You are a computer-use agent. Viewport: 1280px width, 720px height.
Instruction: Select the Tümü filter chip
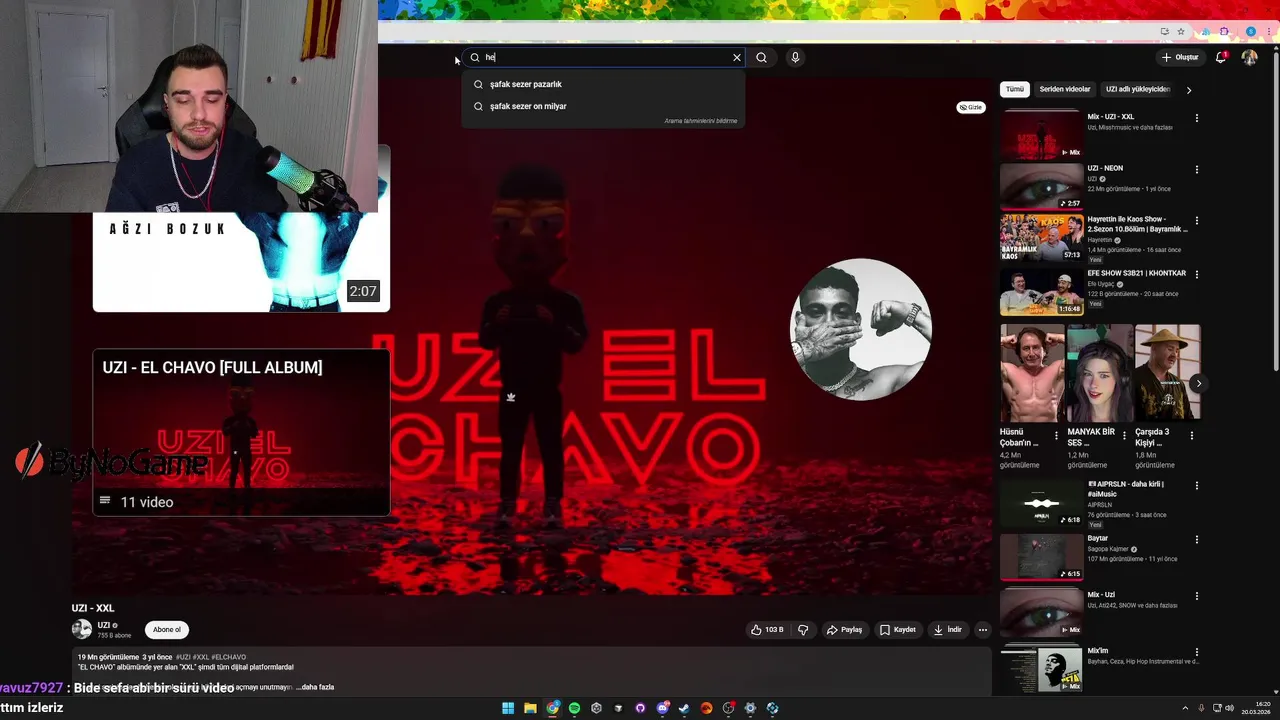pyautogui.click(x=1014, y=89)
